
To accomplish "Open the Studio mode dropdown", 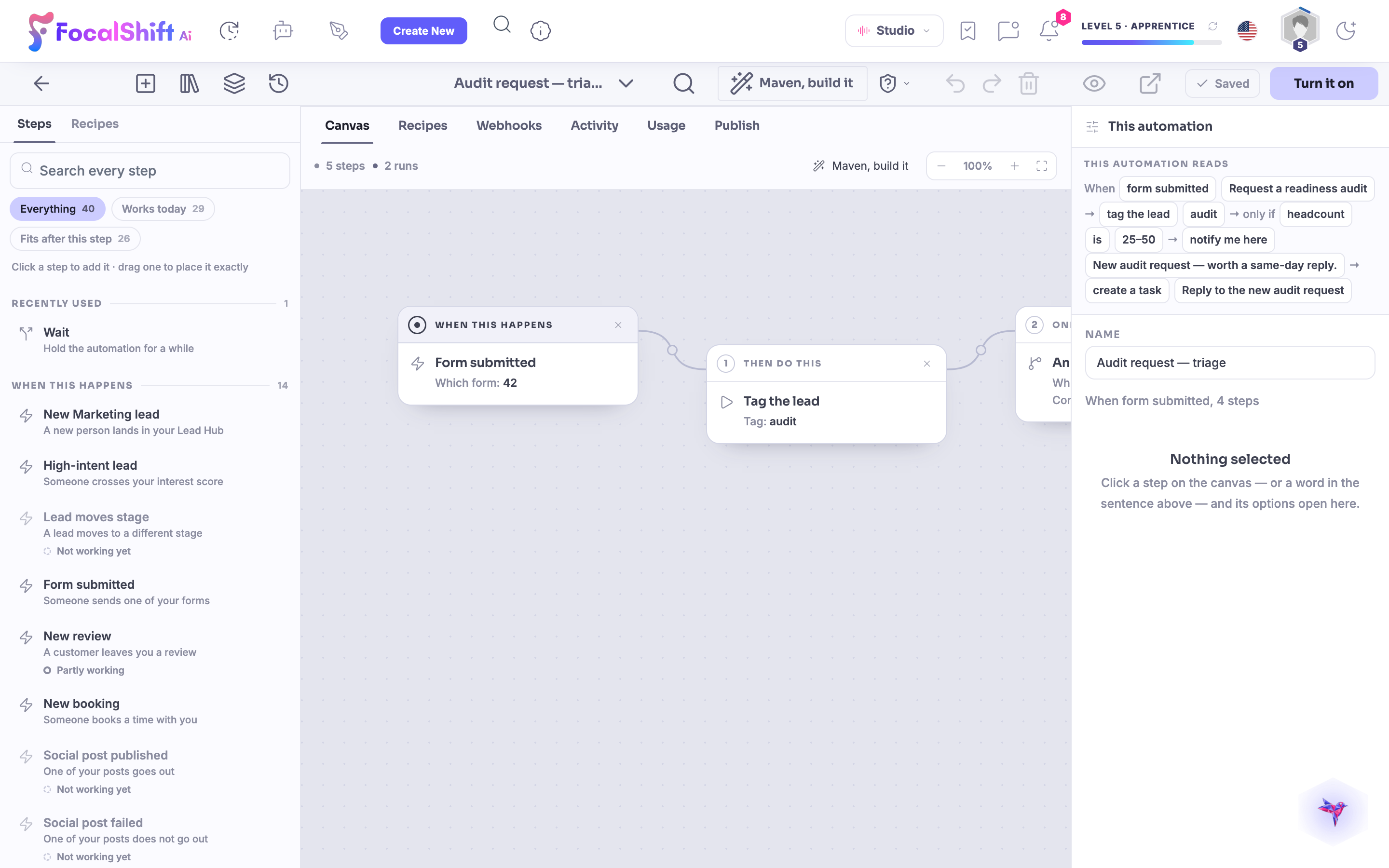I will [894, 31].
